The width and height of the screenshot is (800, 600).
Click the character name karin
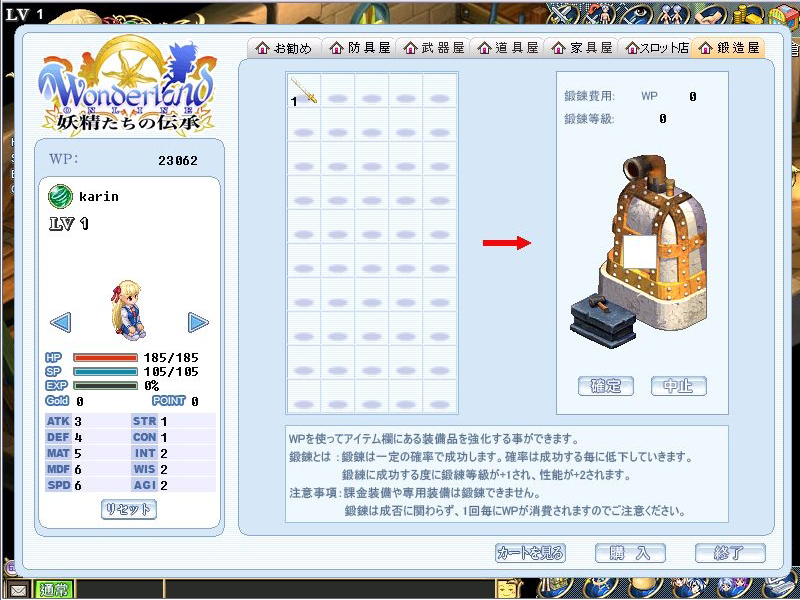point(99,196)
